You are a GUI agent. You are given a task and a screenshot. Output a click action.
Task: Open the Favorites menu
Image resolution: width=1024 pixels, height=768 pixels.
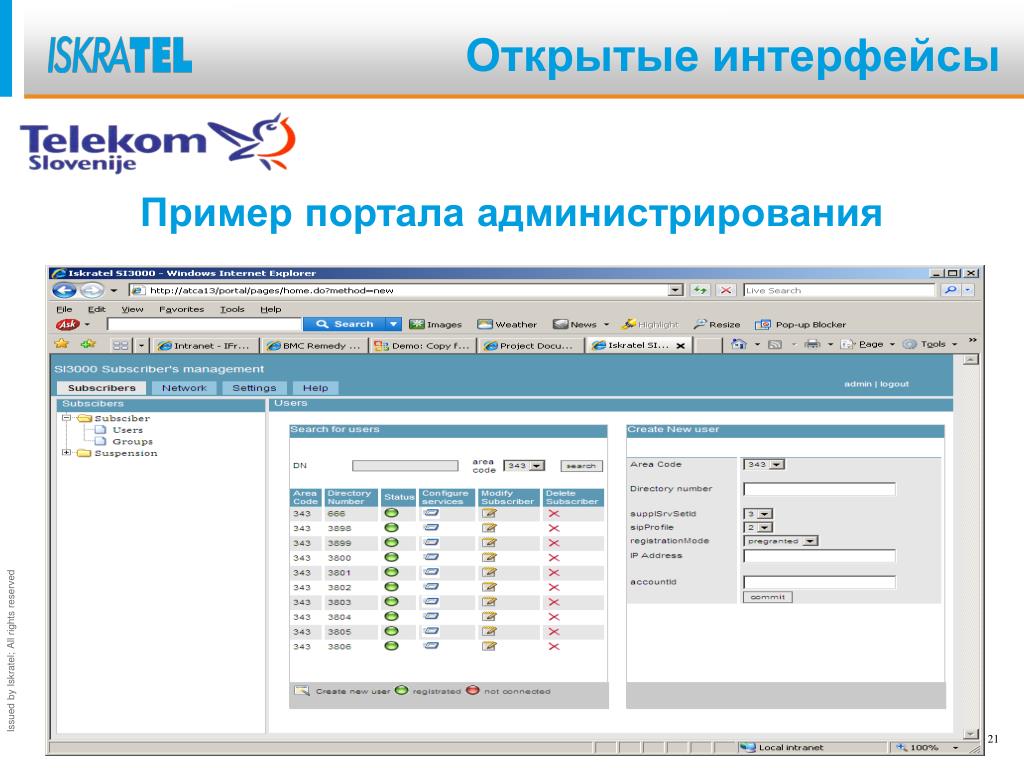(182, 309)
